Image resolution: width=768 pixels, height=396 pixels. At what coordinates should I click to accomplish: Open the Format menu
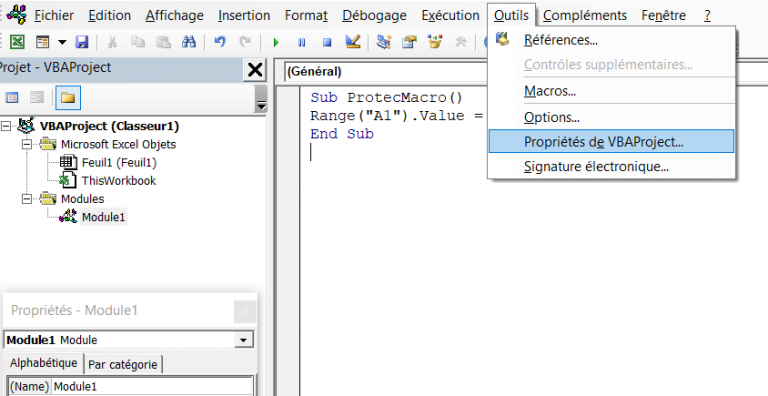tap(306, 16)
